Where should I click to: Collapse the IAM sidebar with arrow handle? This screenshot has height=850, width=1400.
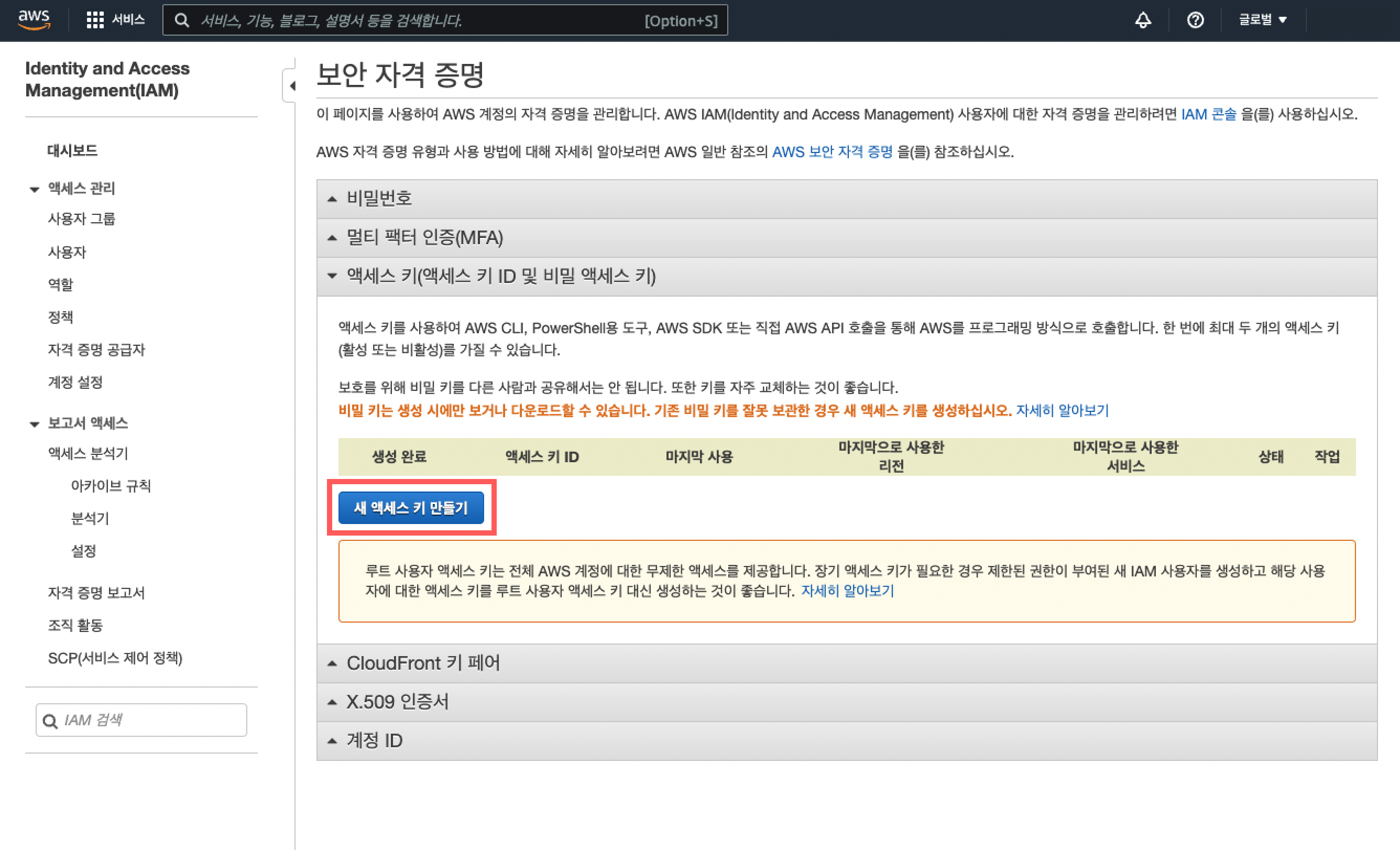tap(291, 86)
